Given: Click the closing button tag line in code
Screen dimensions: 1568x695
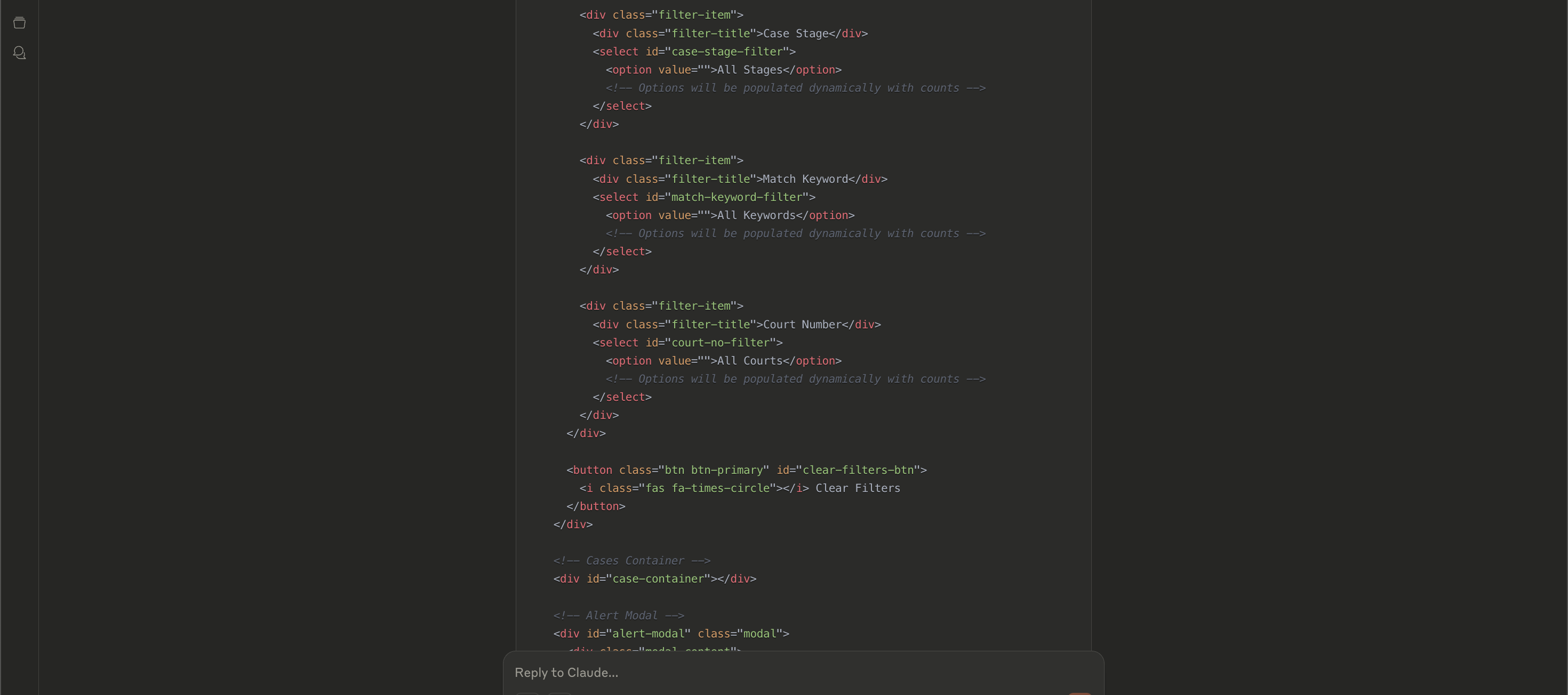Looking at the screenshot, I should (x=595, y=506).
